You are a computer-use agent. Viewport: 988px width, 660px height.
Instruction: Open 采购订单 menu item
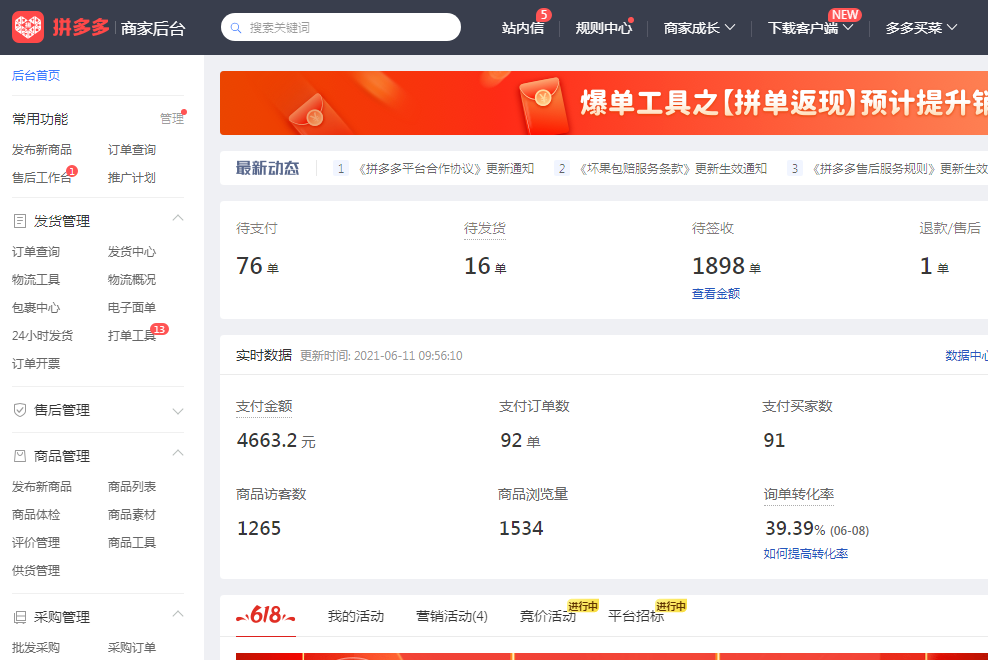(132, 647)
